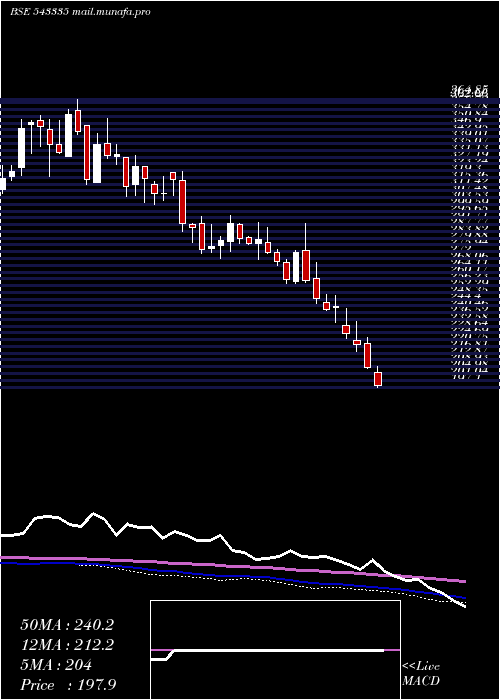Click the <<Live MACD label
500x700 pixels.
(x=421, y=674)
